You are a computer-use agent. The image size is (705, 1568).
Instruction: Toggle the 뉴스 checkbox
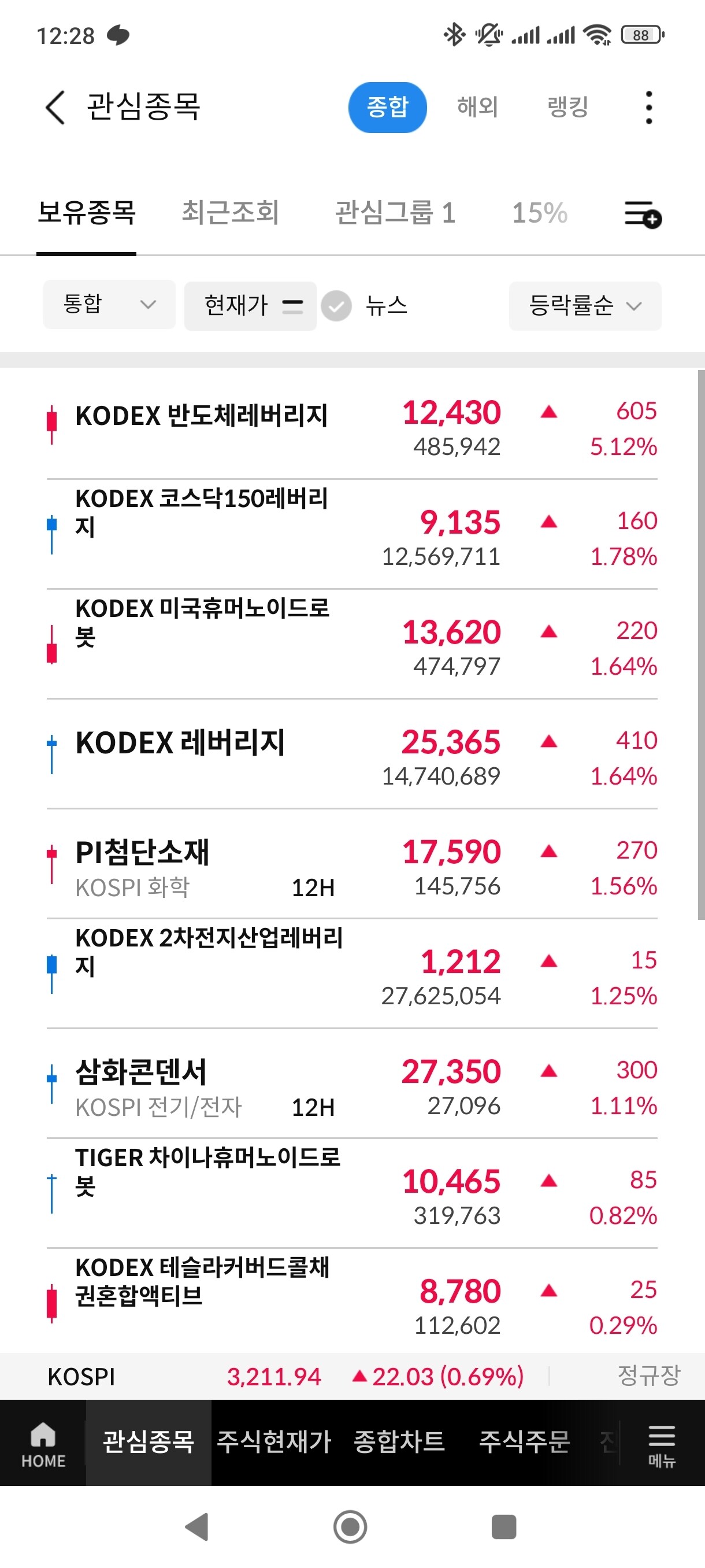[x=336, y=306]
